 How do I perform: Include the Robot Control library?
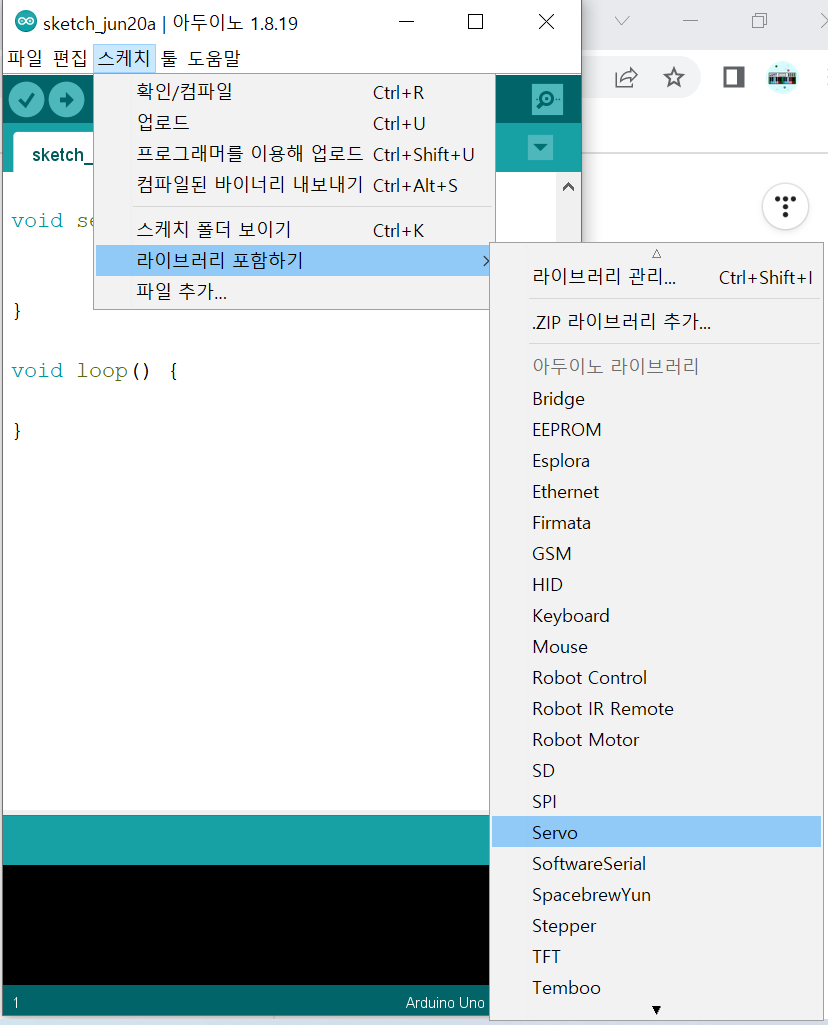tap(656, 678)
